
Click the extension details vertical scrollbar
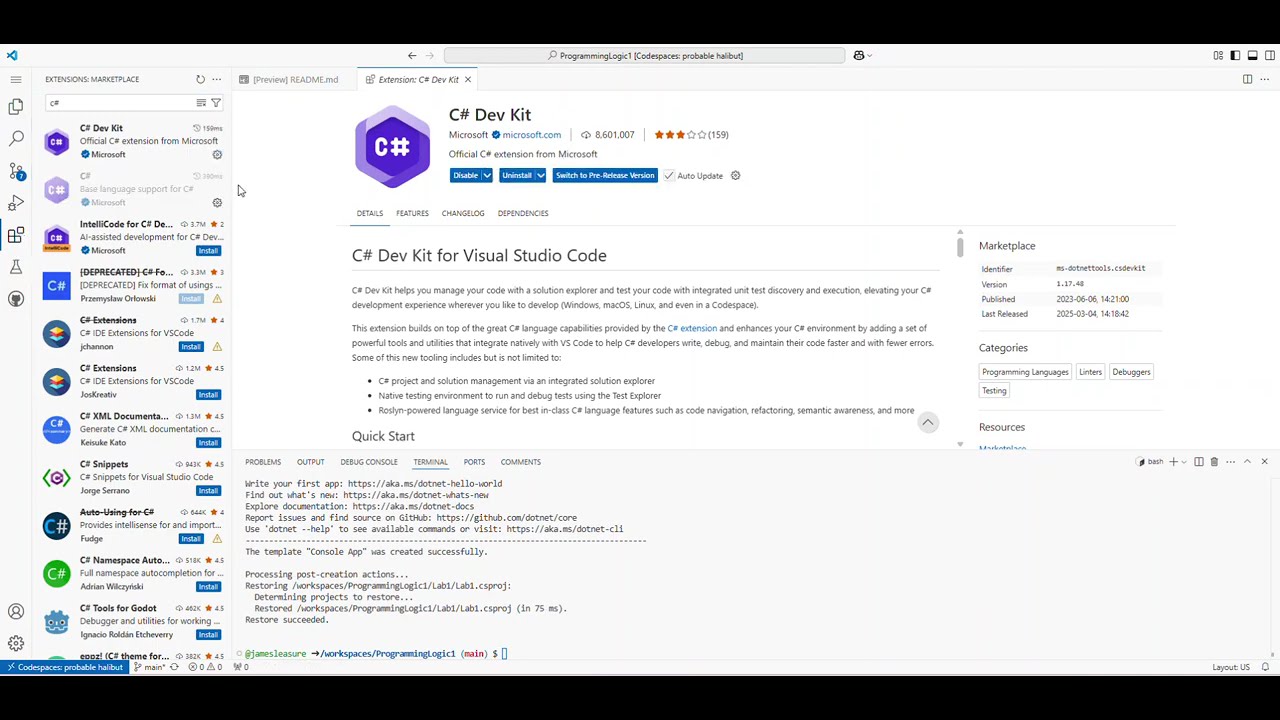click(959, 246)
